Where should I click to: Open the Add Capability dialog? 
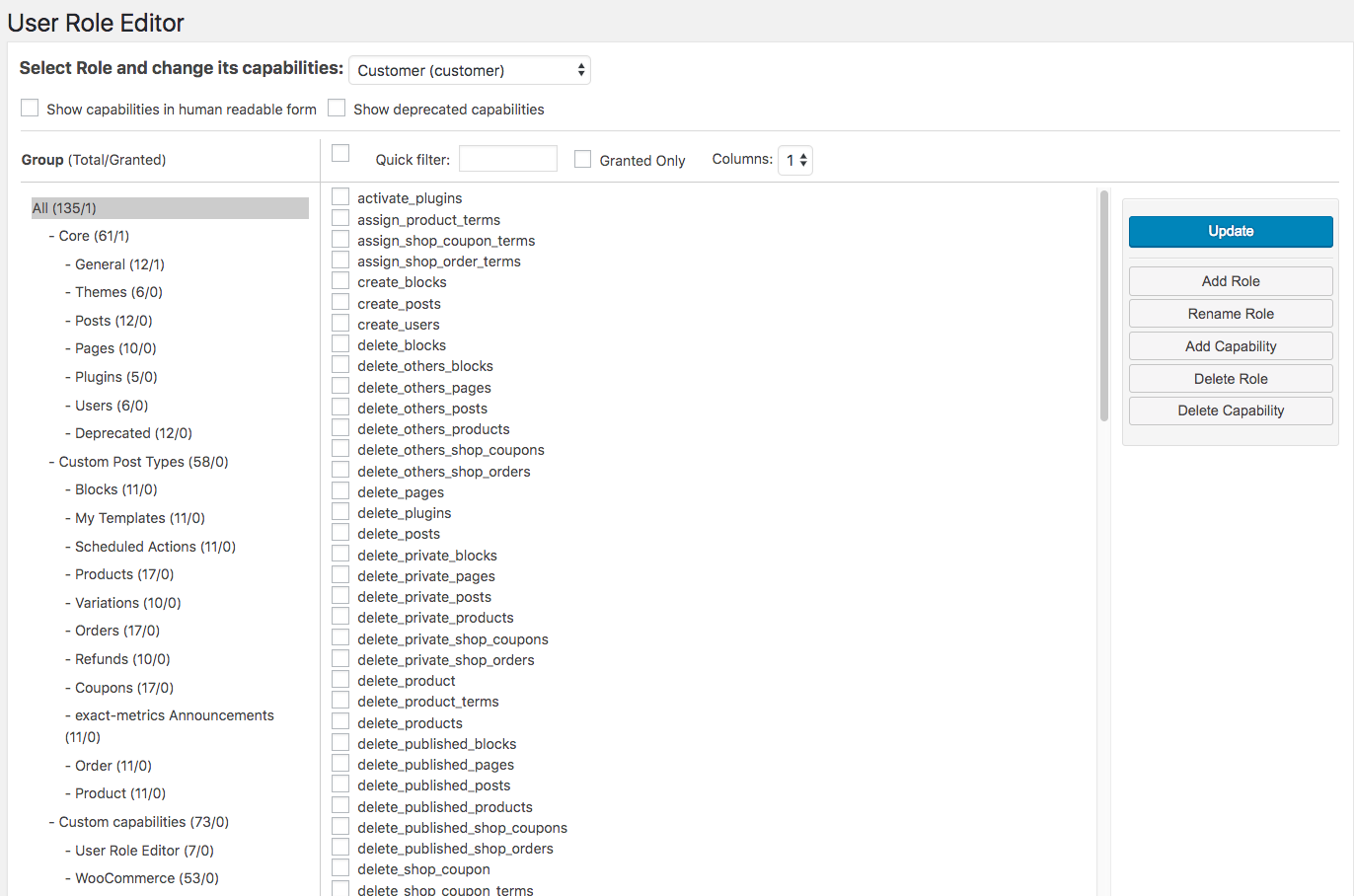1231,346
